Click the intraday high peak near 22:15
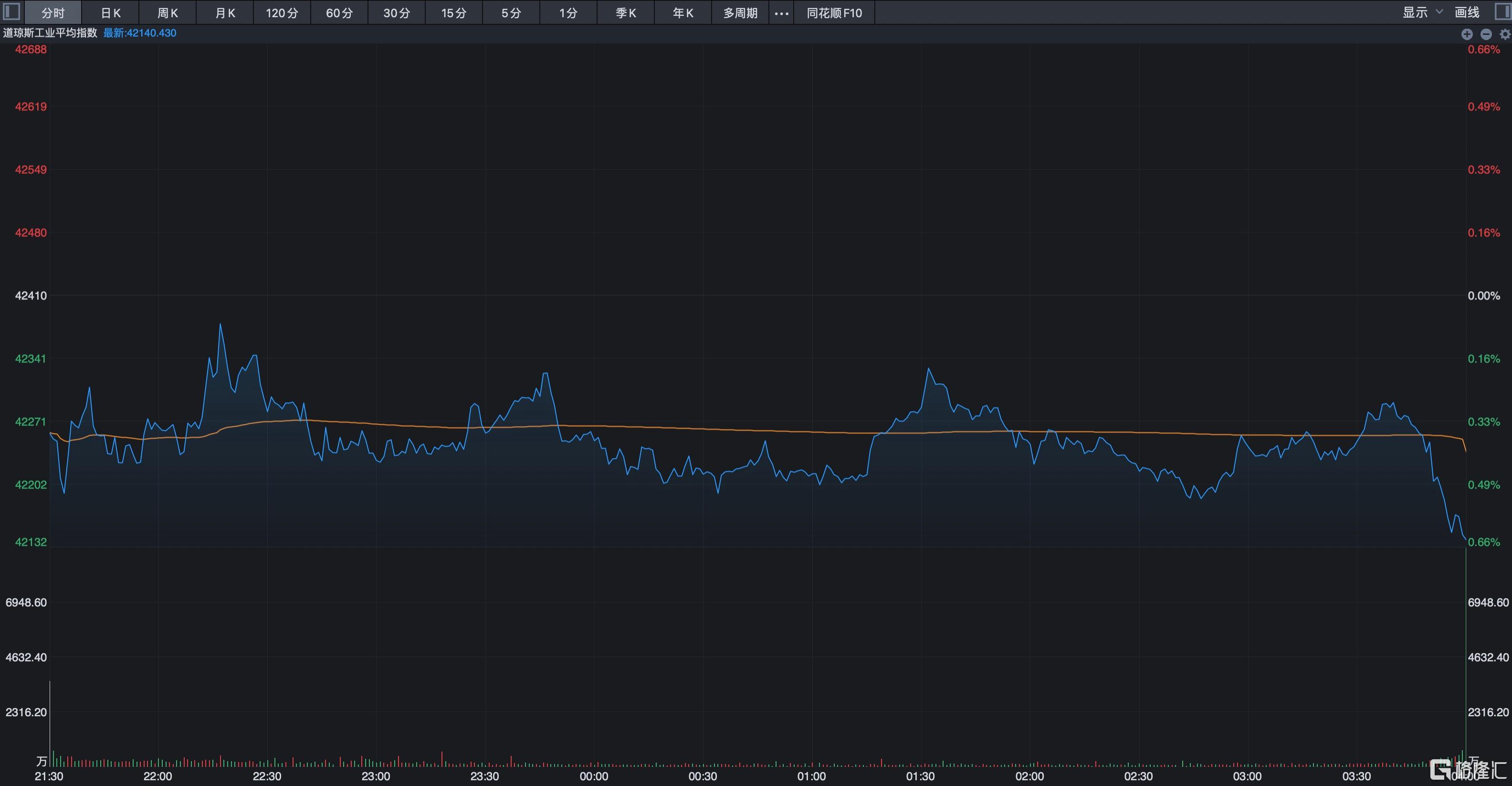Image resolution: width=1512 pixels, height=786 pixels. click(220, 324)
